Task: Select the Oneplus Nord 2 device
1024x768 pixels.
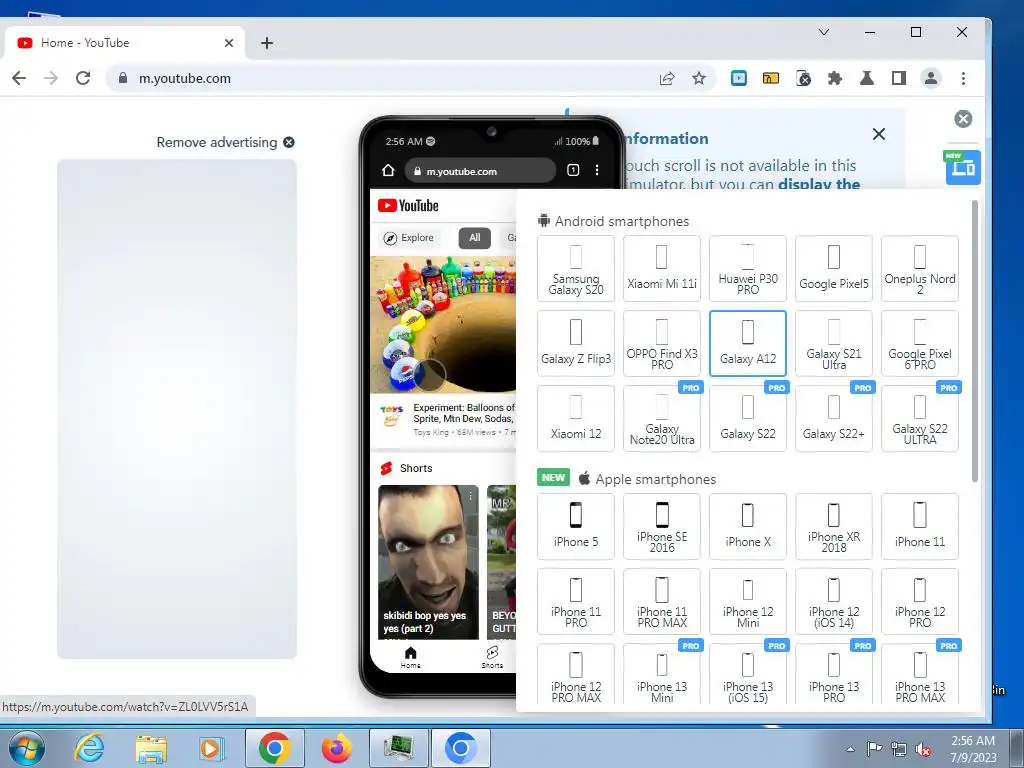Action: [x=920, y=268]
